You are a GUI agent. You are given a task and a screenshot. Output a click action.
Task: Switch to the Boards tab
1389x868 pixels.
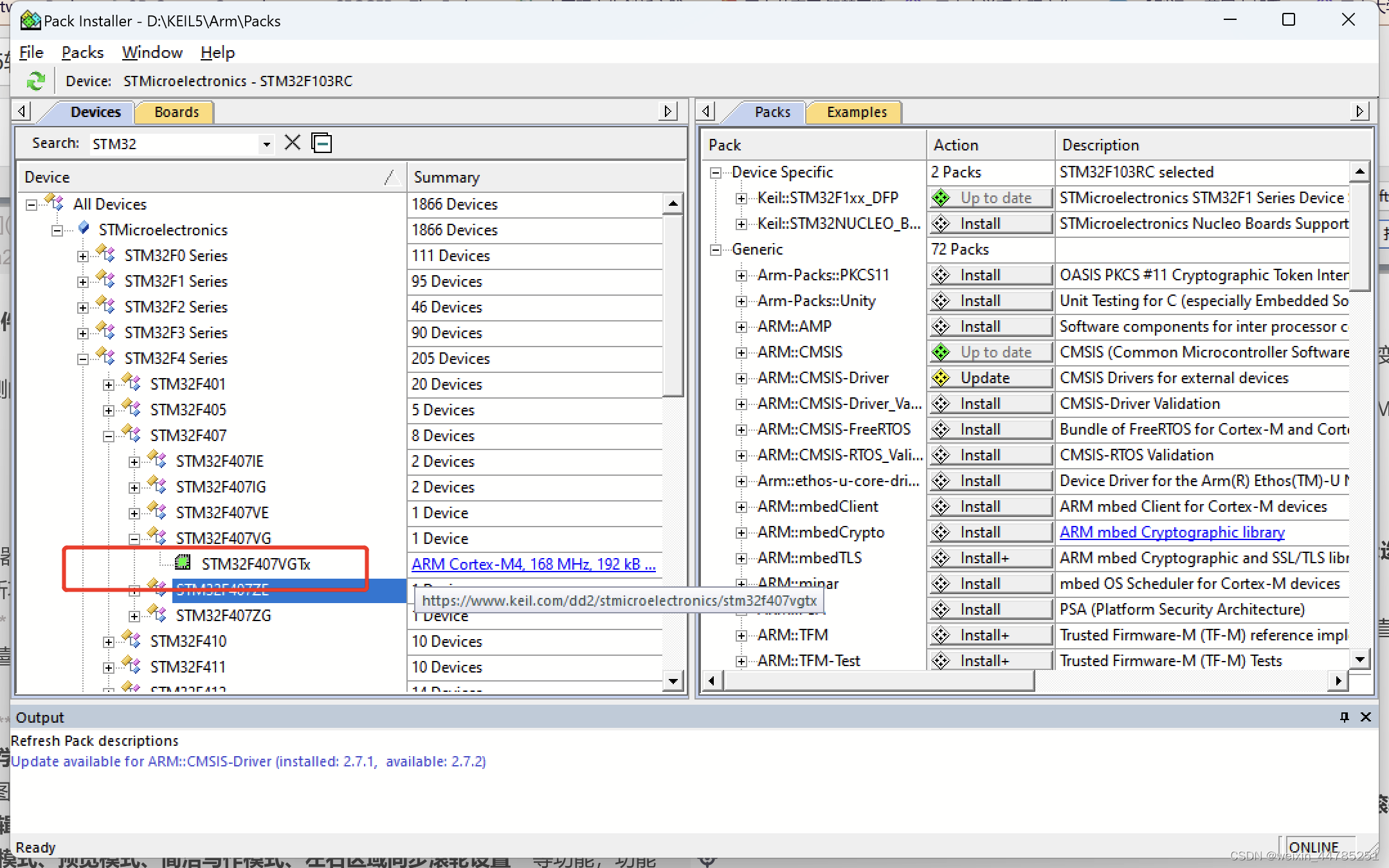coord(176,112)
